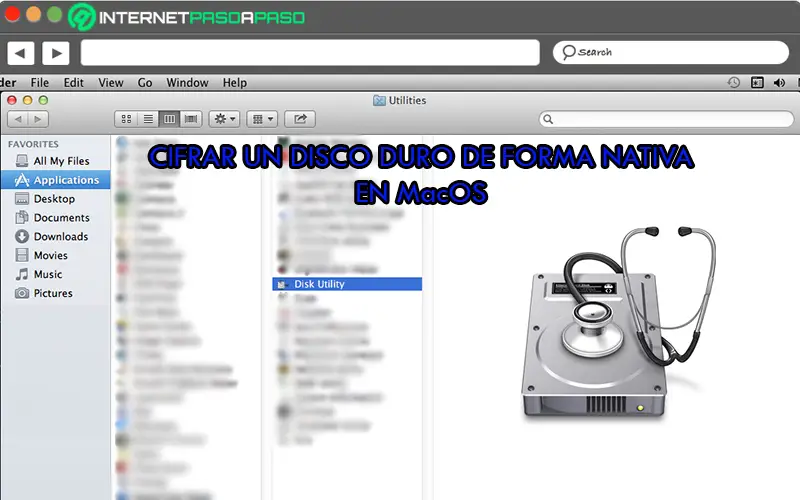Click the display mirroring menu bar icon
The height and width of the screenshot is (500, 800).
[x=757, y=83]
